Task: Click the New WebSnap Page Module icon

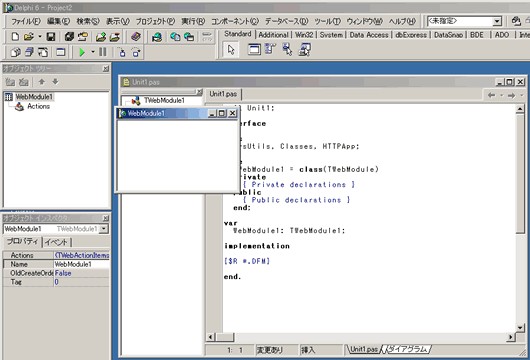Action: (x=175, y=37)
